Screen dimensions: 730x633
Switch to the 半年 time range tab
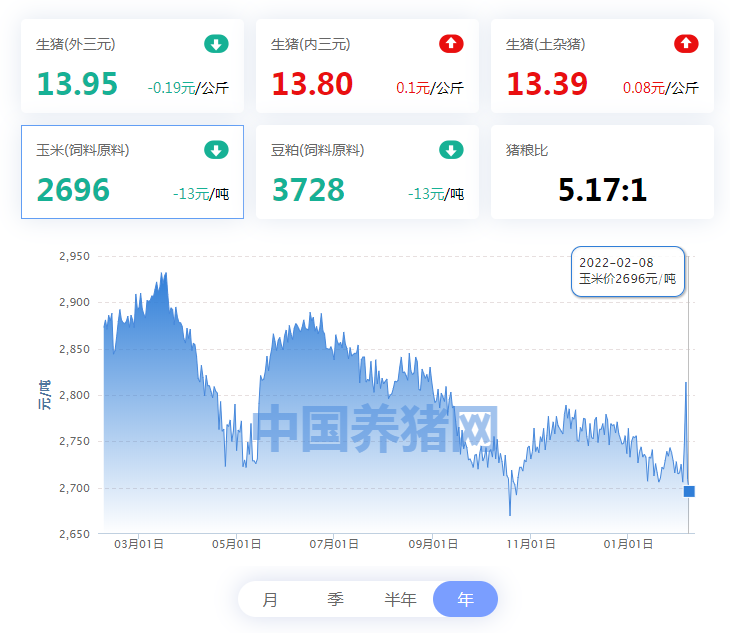(400, 599)
